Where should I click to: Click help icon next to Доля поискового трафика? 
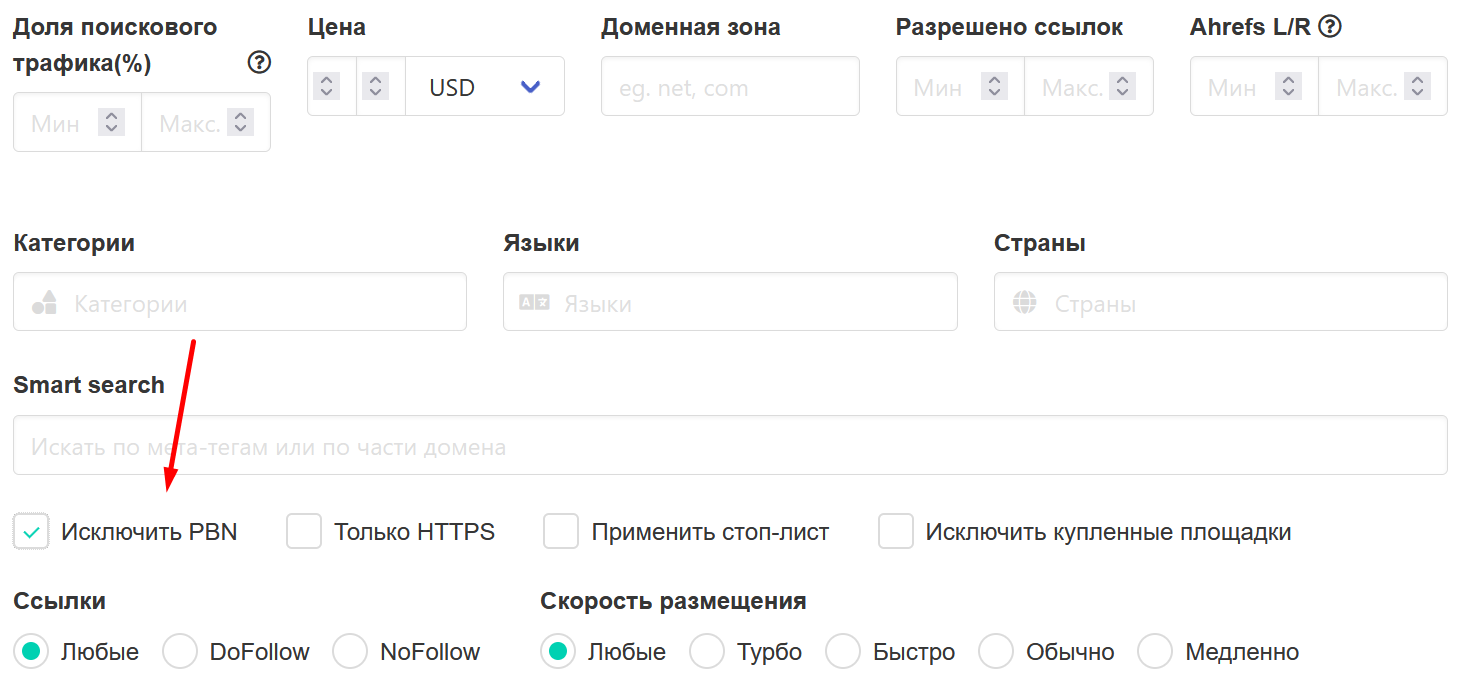coord(259,63)
